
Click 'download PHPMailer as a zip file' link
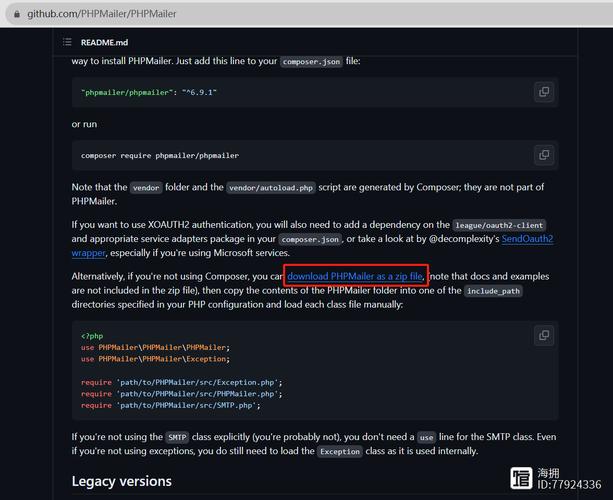click(355, 276)
